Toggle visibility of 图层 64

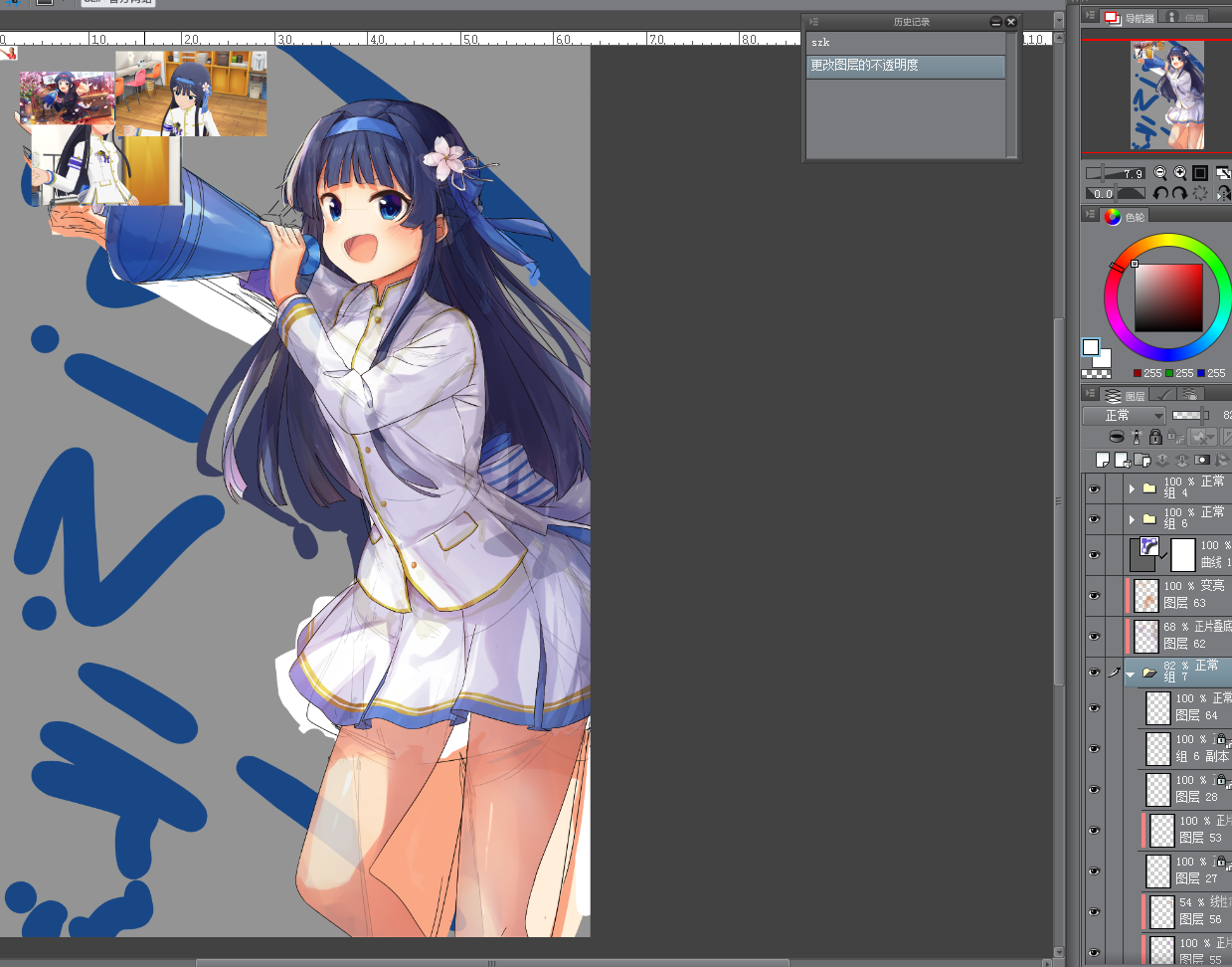pos(1094,708)
